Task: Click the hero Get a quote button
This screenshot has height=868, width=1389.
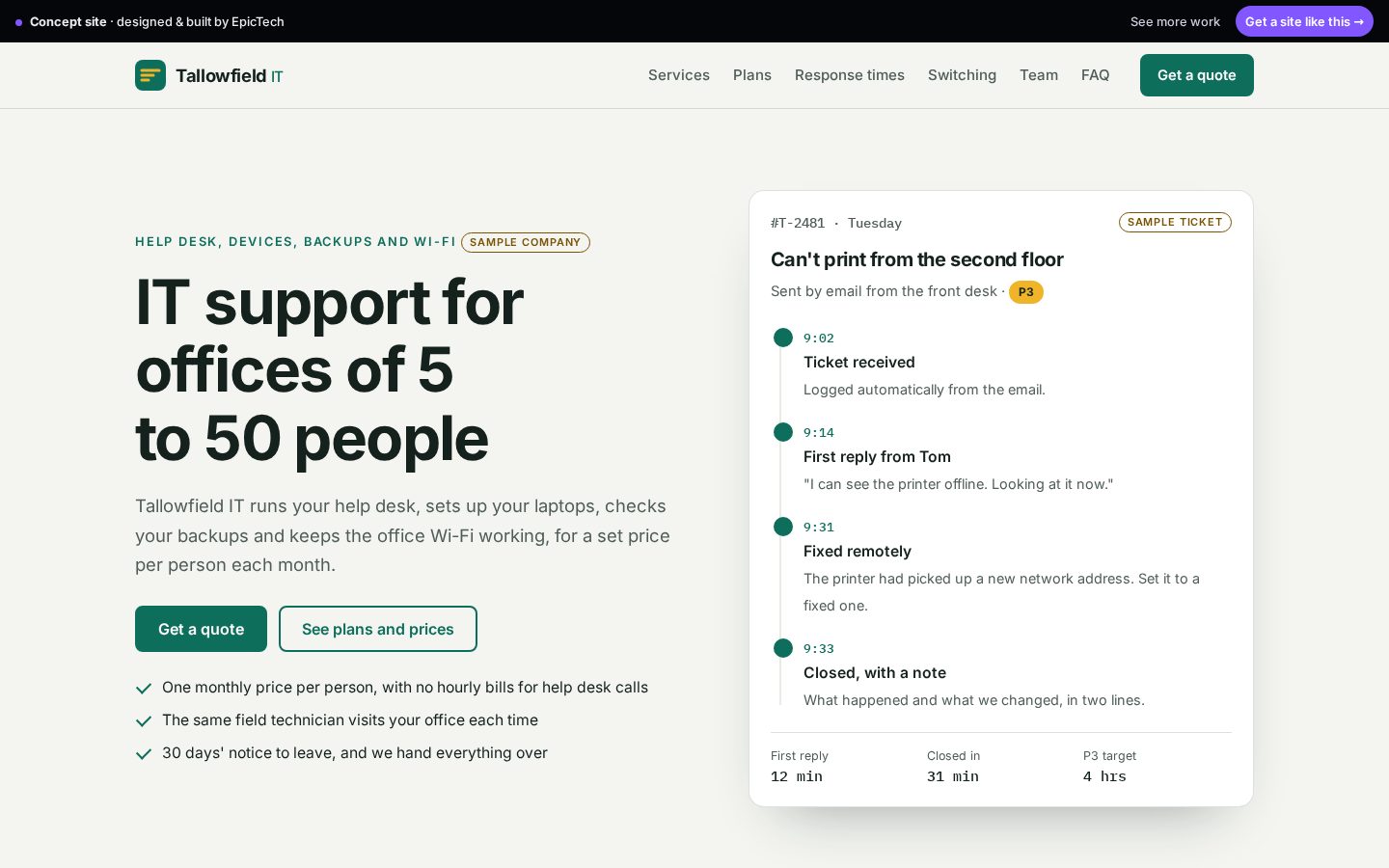Action: (x=201, y=629)
